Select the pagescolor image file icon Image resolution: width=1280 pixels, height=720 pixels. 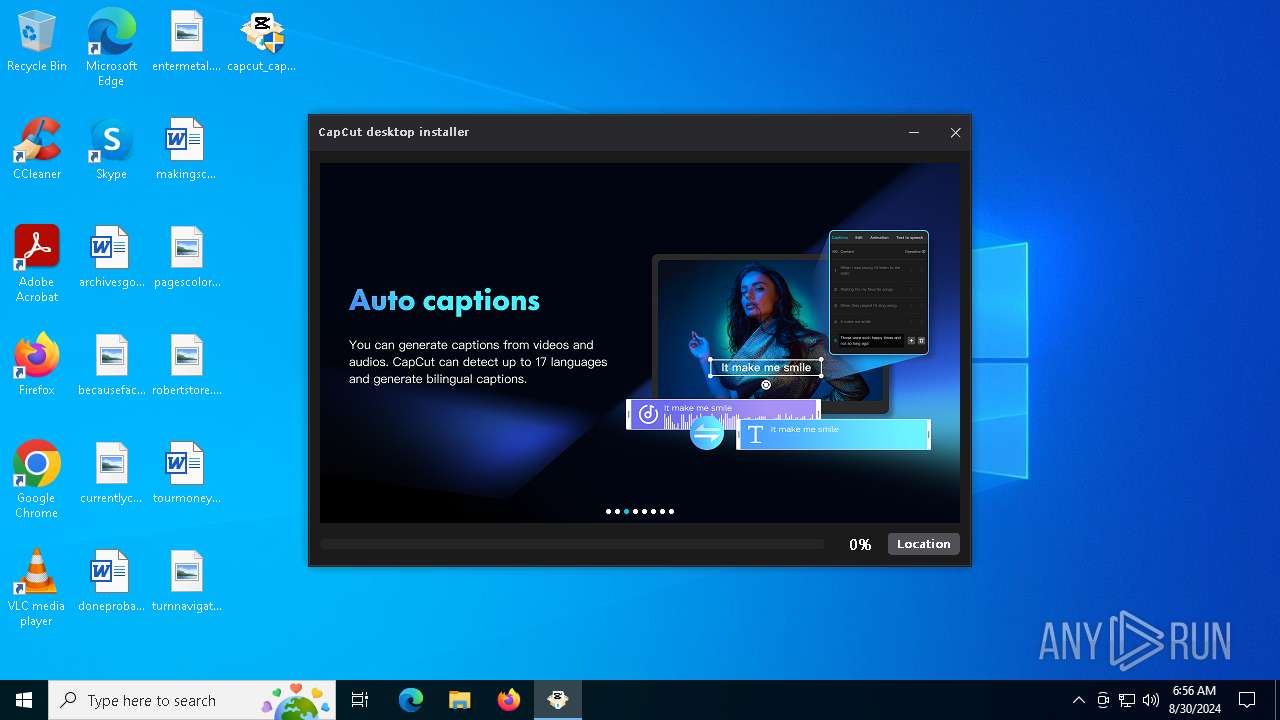point(186,258)
